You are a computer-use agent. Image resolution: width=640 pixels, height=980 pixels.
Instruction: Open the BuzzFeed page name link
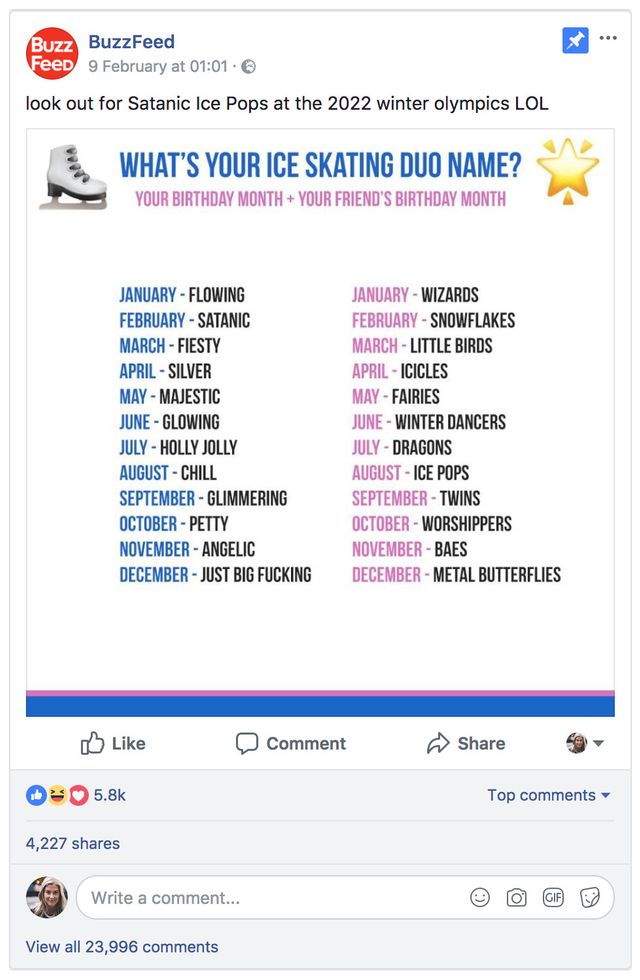click(132, 41)
